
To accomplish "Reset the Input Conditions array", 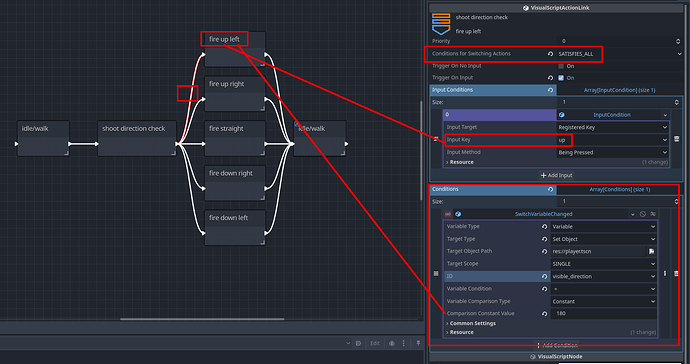I will pos(550,90).
